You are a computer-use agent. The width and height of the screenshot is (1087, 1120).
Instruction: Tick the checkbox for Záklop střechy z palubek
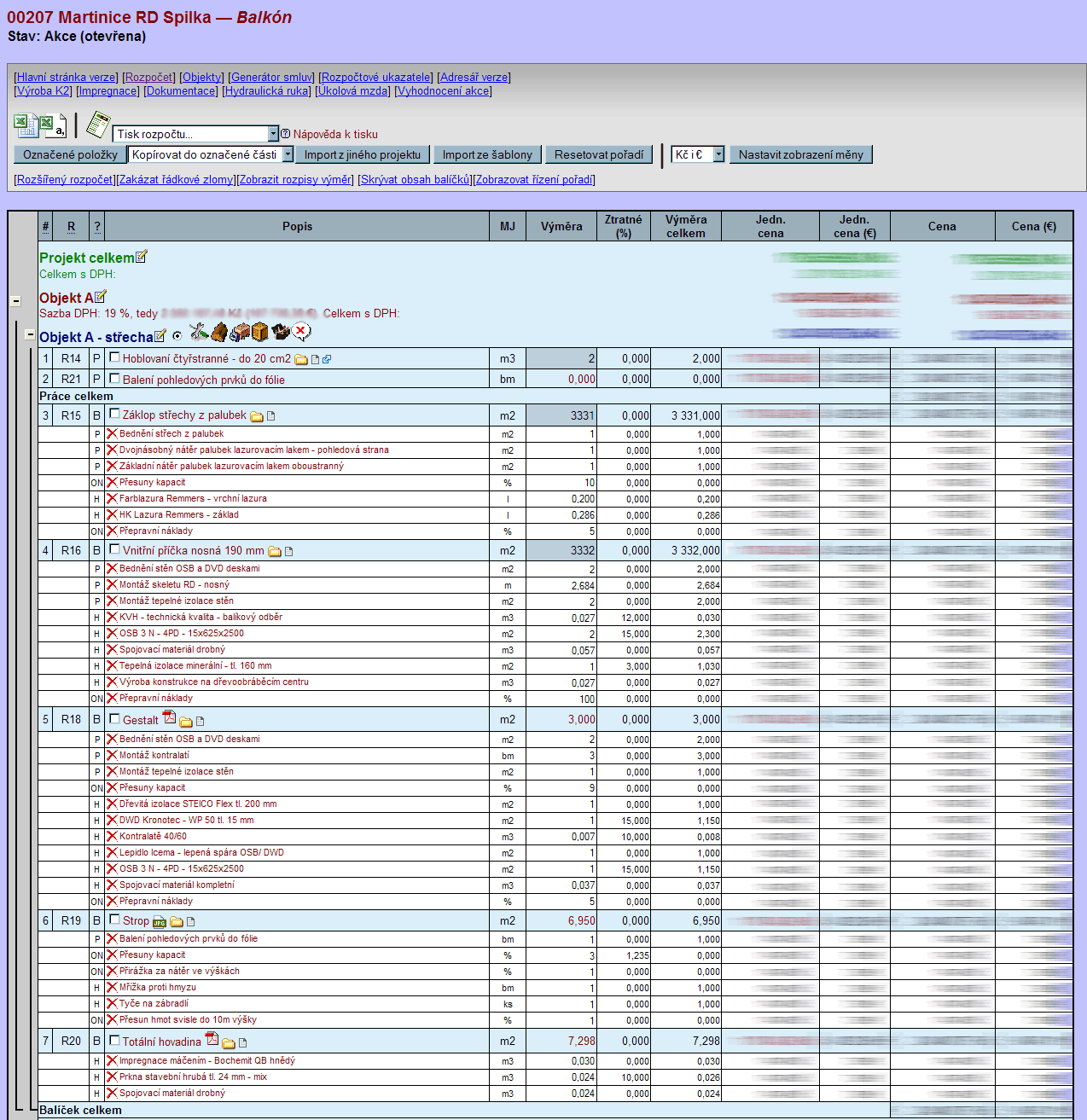(x=114, y=414)
